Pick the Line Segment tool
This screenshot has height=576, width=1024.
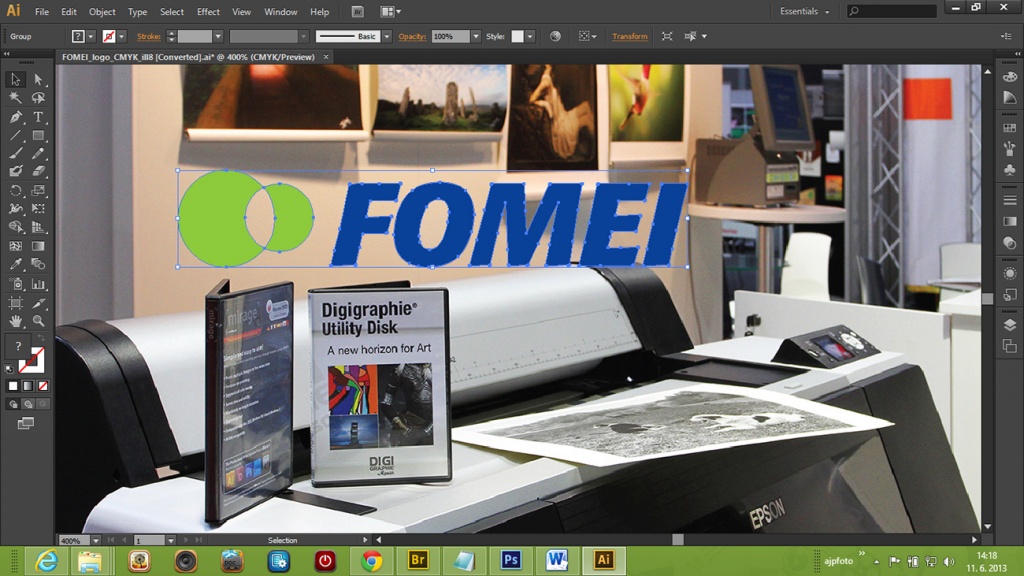(16, 135)
